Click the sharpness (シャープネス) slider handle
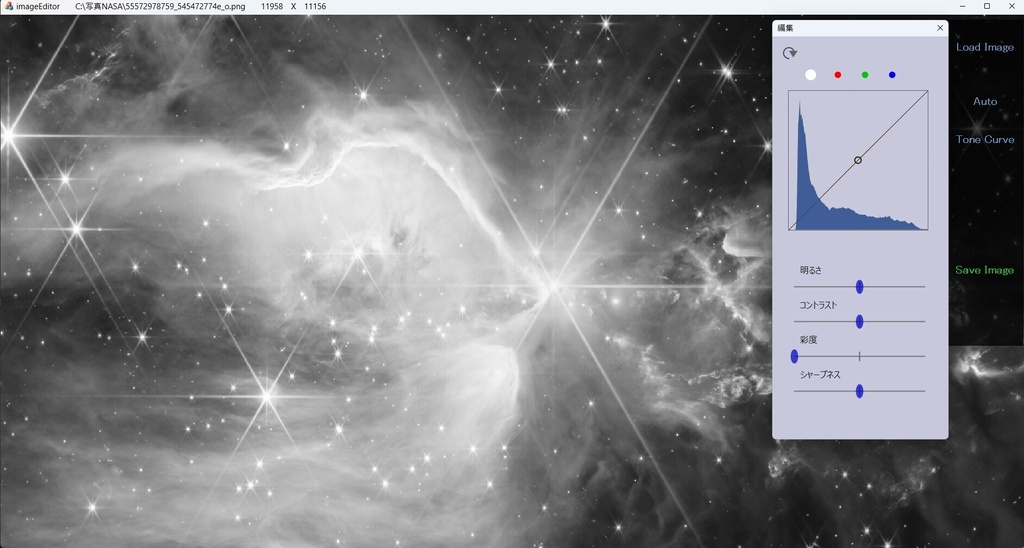The height and width of the screenshot is (548, 1024). (859, 391)
